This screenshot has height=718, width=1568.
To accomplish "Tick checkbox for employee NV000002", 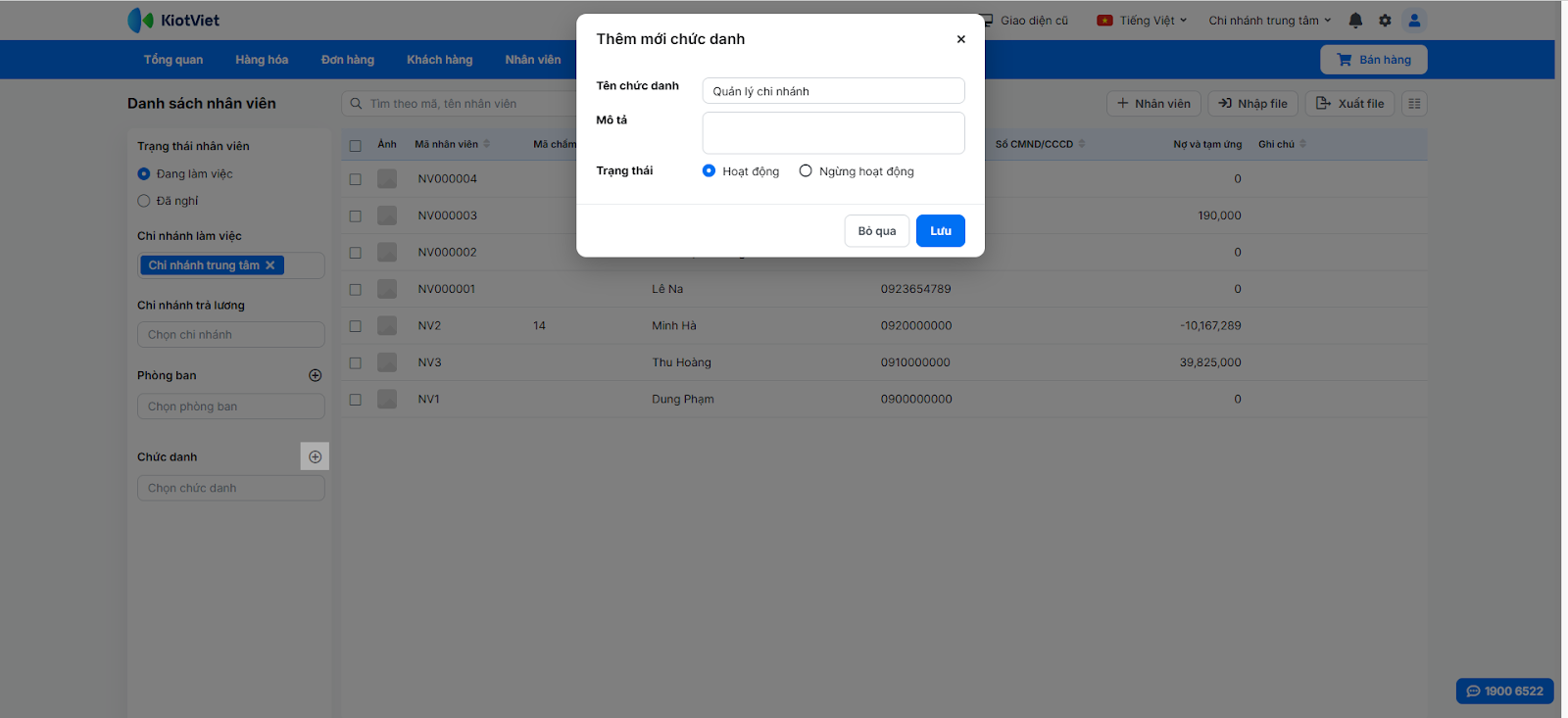I will tap(356, 253).
